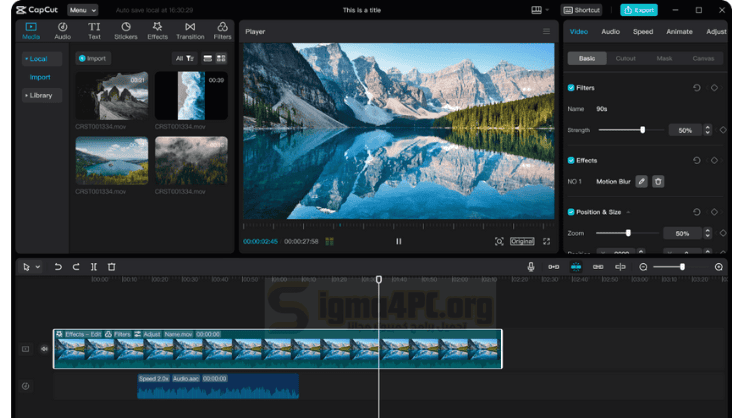The width and height of the screenshot is (743, 418).
Task: Reset the Filters section
Action: [697, 88]
